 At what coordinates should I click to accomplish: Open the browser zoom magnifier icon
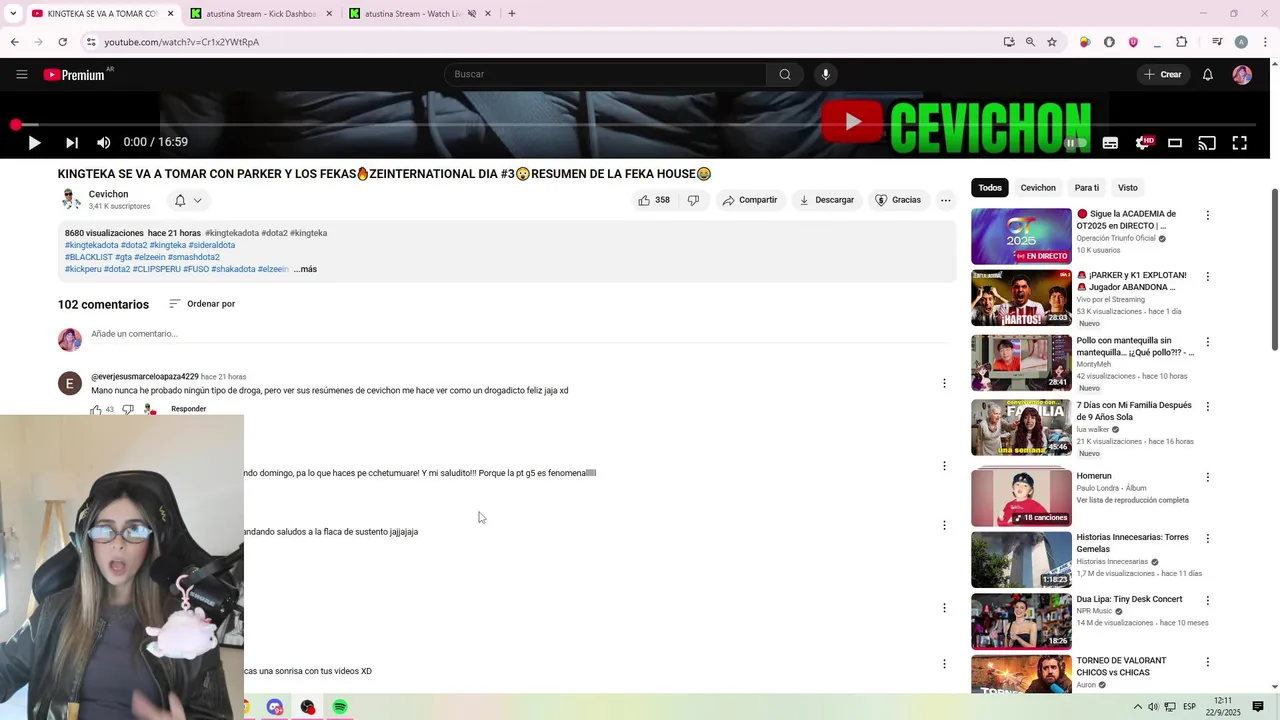click(x=1030, y=42)
